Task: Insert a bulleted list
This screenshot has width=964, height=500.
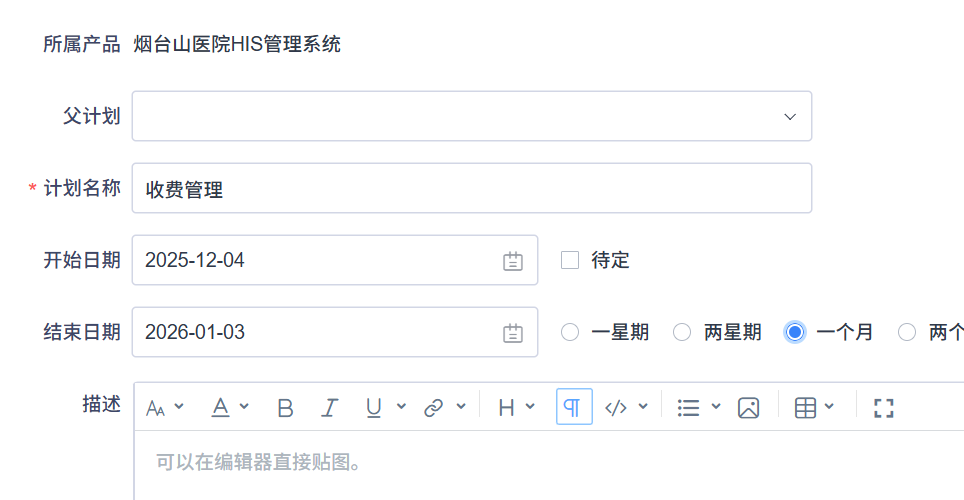Action: [x=689, y=408]
